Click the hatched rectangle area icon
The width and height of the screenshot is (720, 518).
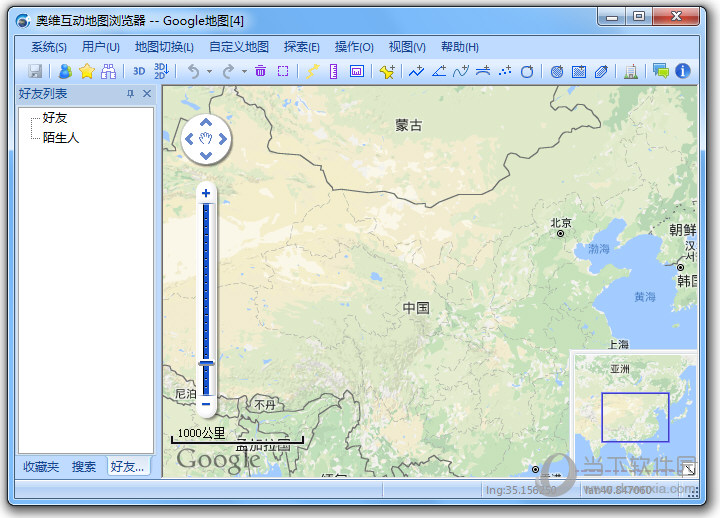tap(579, 72)
